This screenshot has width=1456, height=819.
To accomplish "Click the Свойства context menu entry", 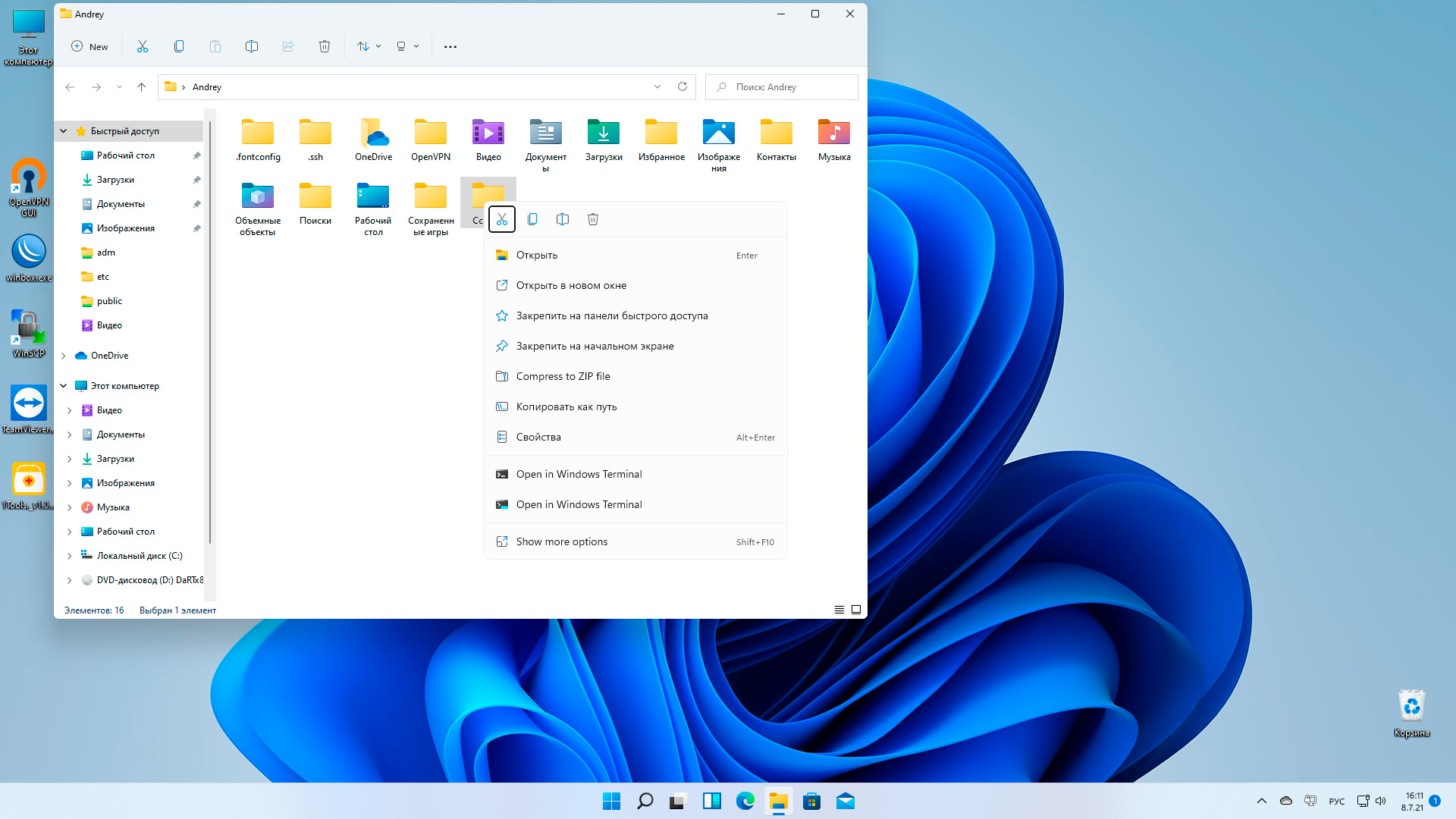I will click(538, 437).
